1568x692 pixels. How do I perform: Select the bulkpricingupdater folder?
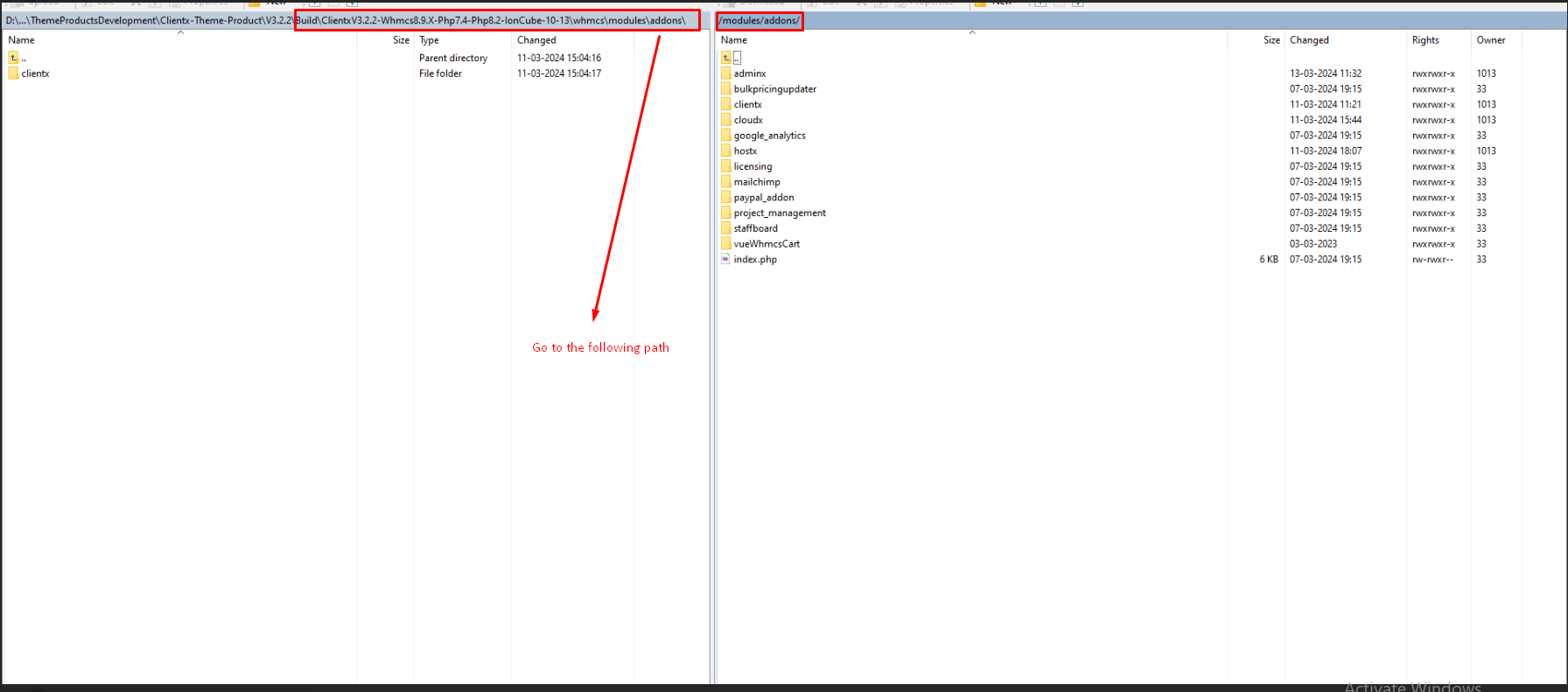pyautogui.click(x=774, y=89)
